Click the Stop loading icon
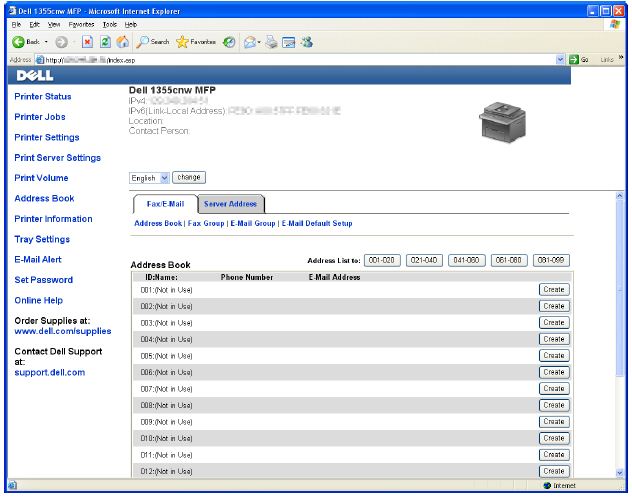The width and height of the screenshot is (632, 497). click(x=87, y=41)
